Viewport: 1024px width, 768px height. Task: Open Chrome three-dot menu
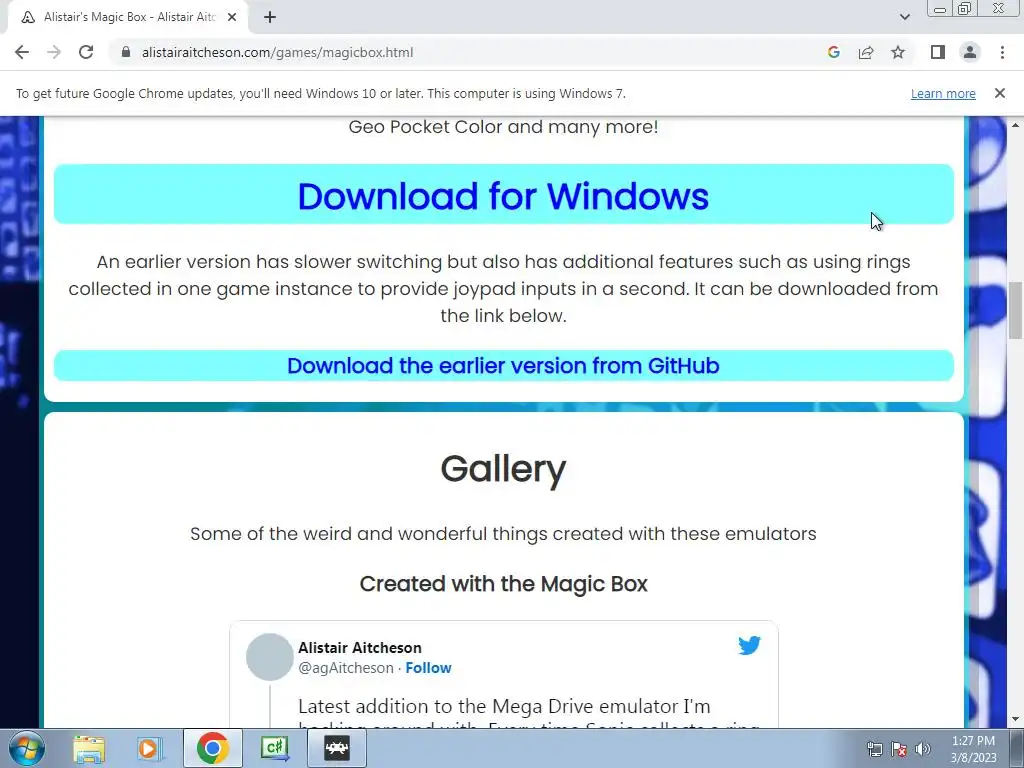coord(1002,52)
